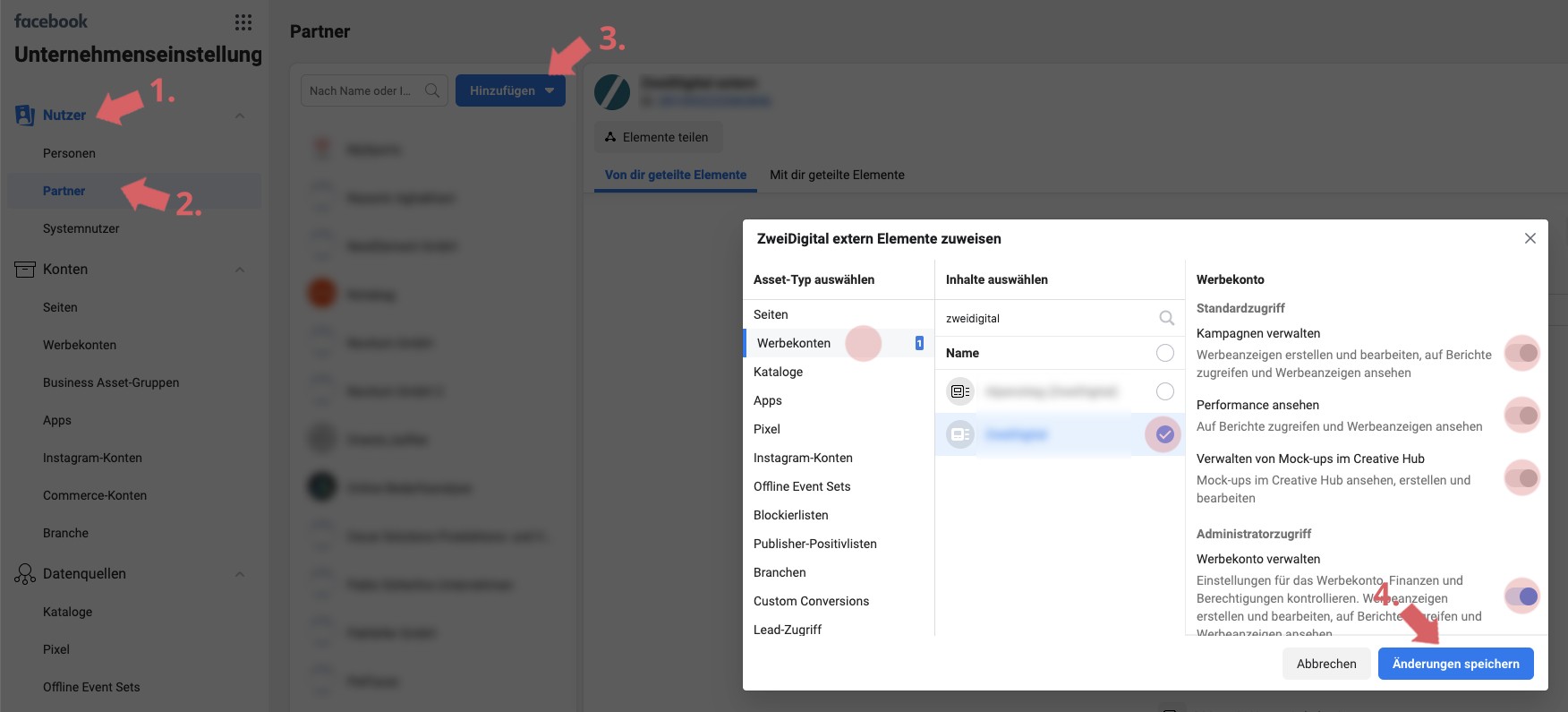Click the Konten section icon
Screen dimensions: 1568x712
(25, 270)
